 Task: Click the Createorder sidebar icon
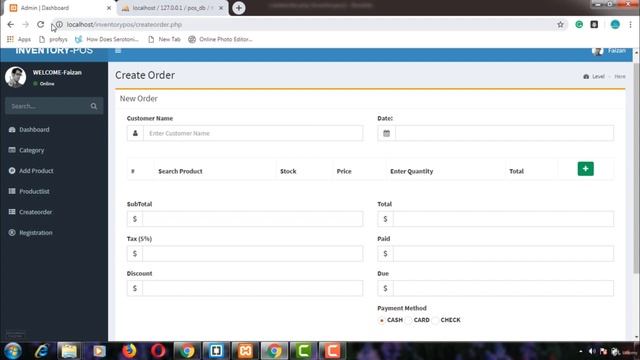pyautogui.click(x=12, y=212)
